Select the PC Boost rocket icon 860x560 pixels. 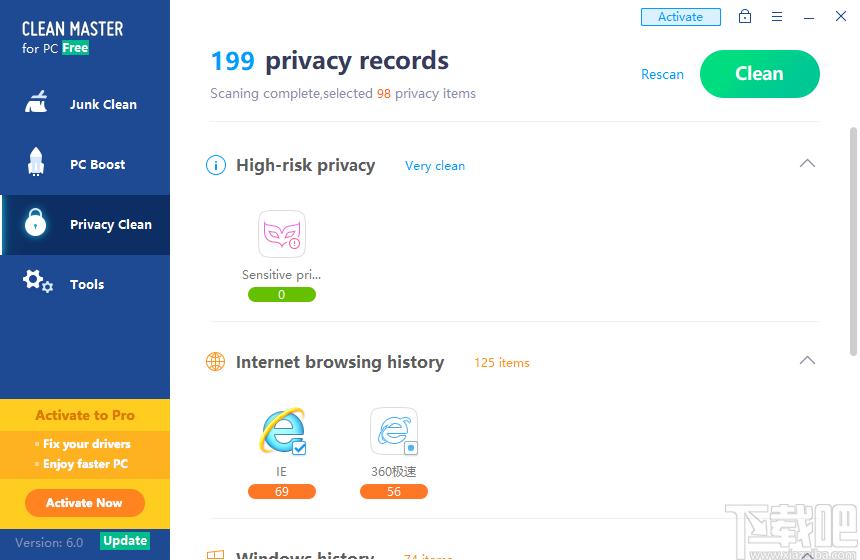pos(36,162)
